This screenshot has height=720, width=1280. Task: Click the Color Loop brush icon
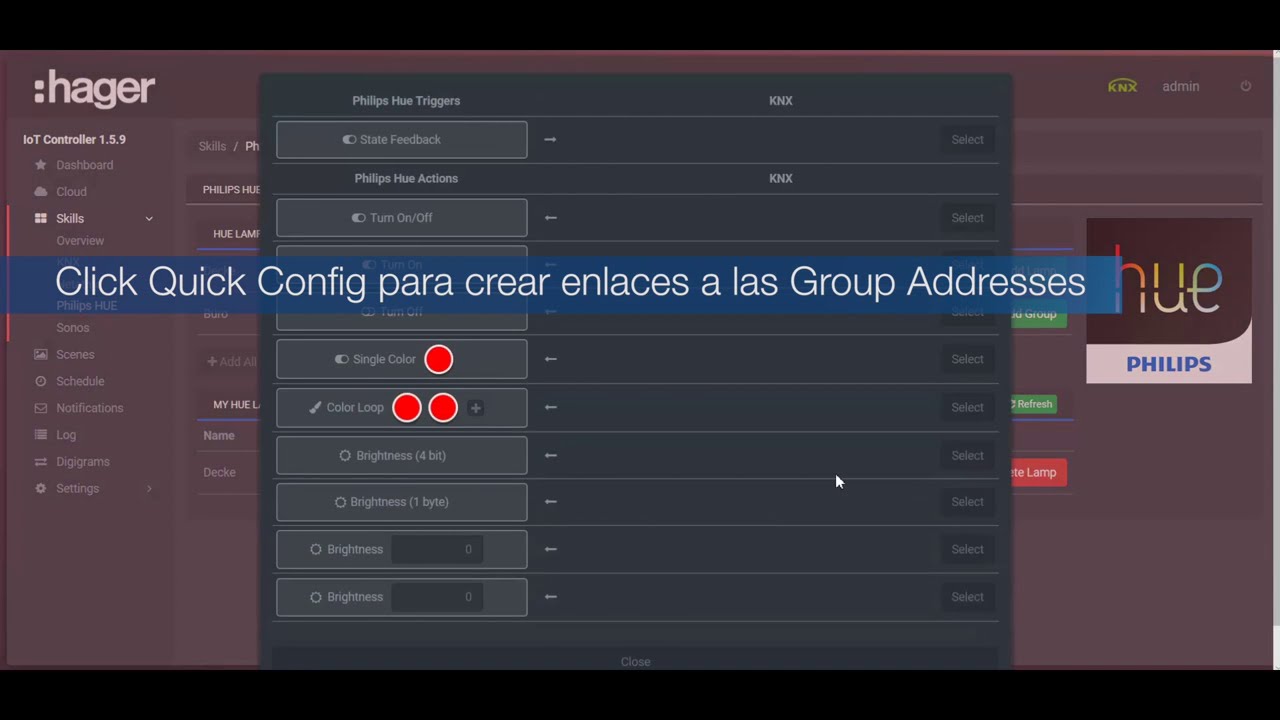[315, 408]
